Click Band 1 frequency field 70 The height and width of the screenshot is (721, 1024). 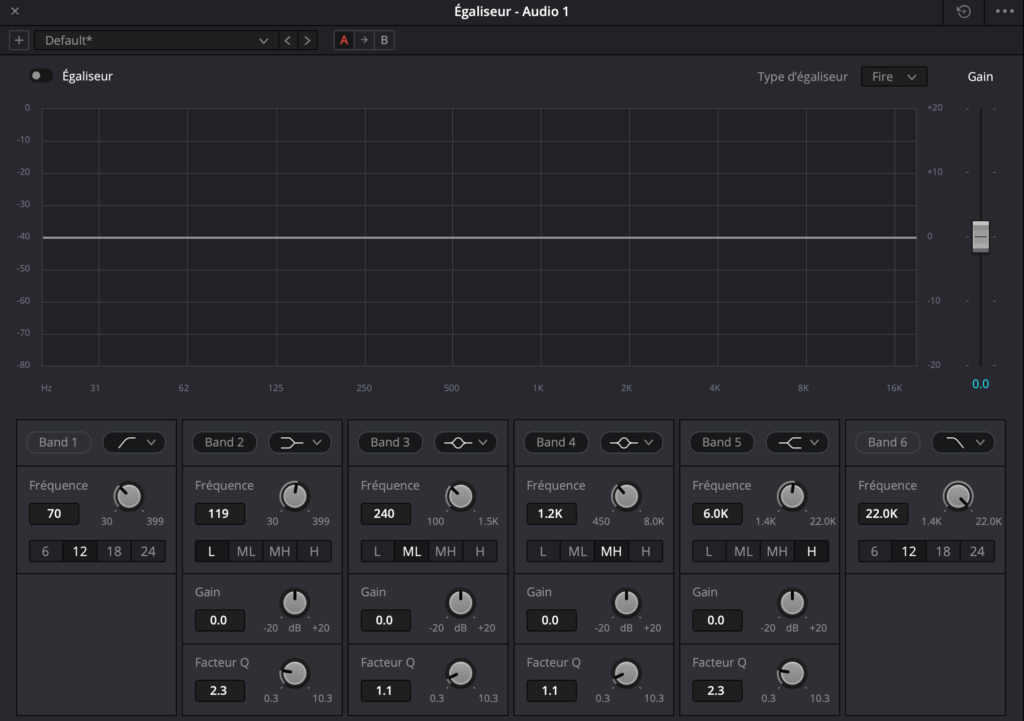[x=54, y=514]
